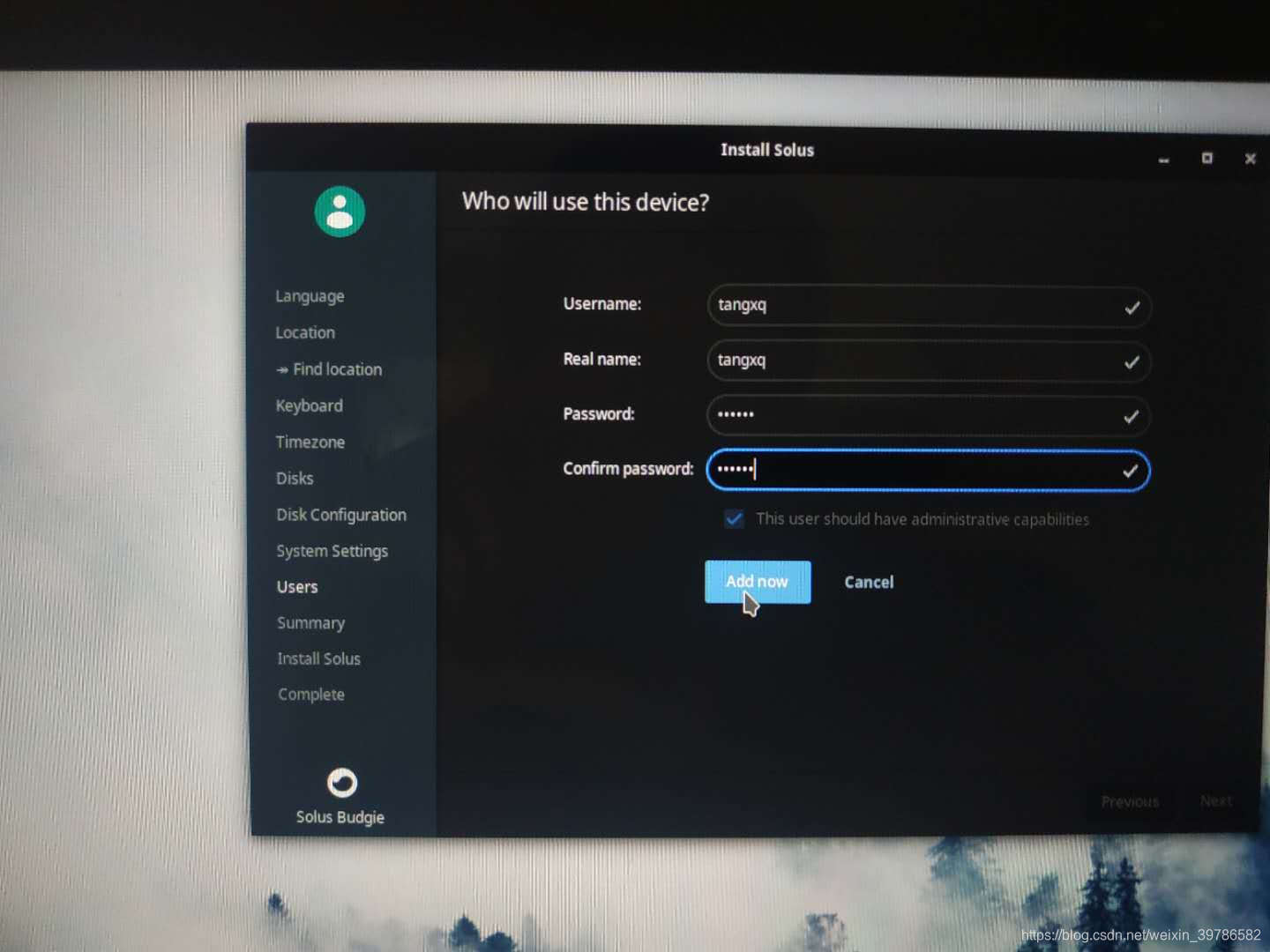Click the checkmark icon in Confirm password field
Viewport: 1270px width, 952px height.
click(x=1130, y=472)
